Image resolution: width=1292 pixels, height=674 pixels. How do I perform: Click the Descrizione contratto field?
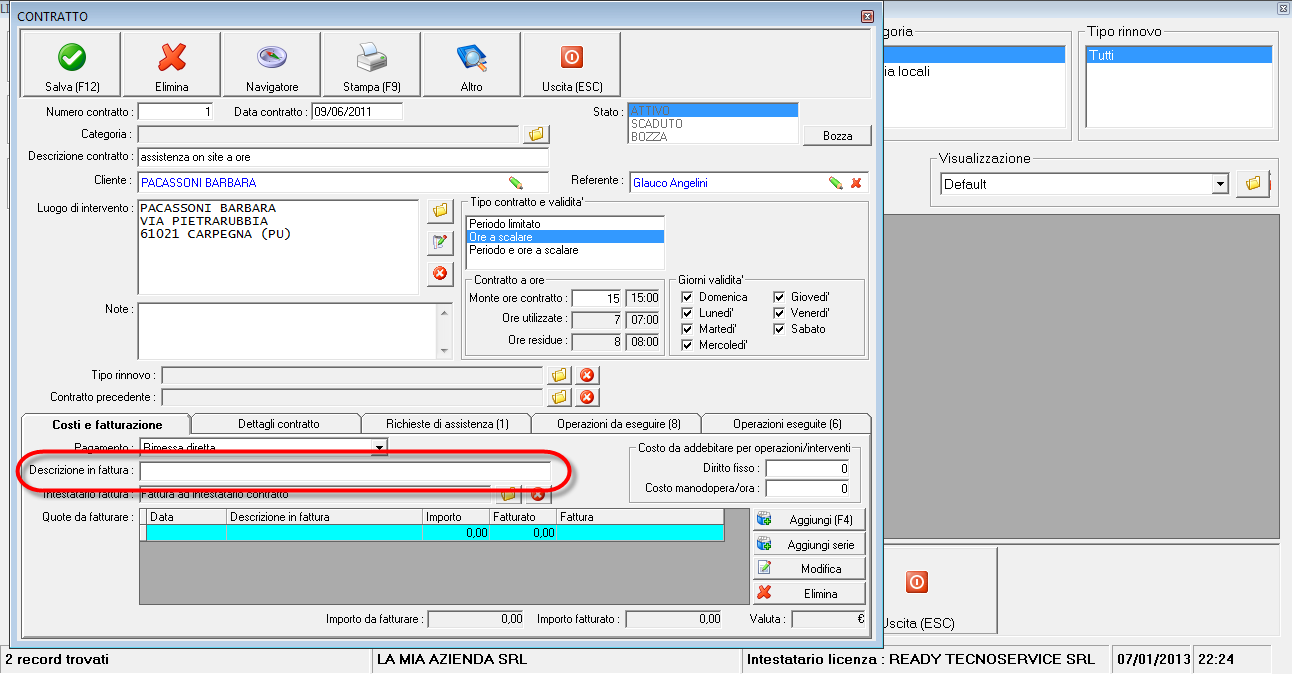(x=343, y=157)
